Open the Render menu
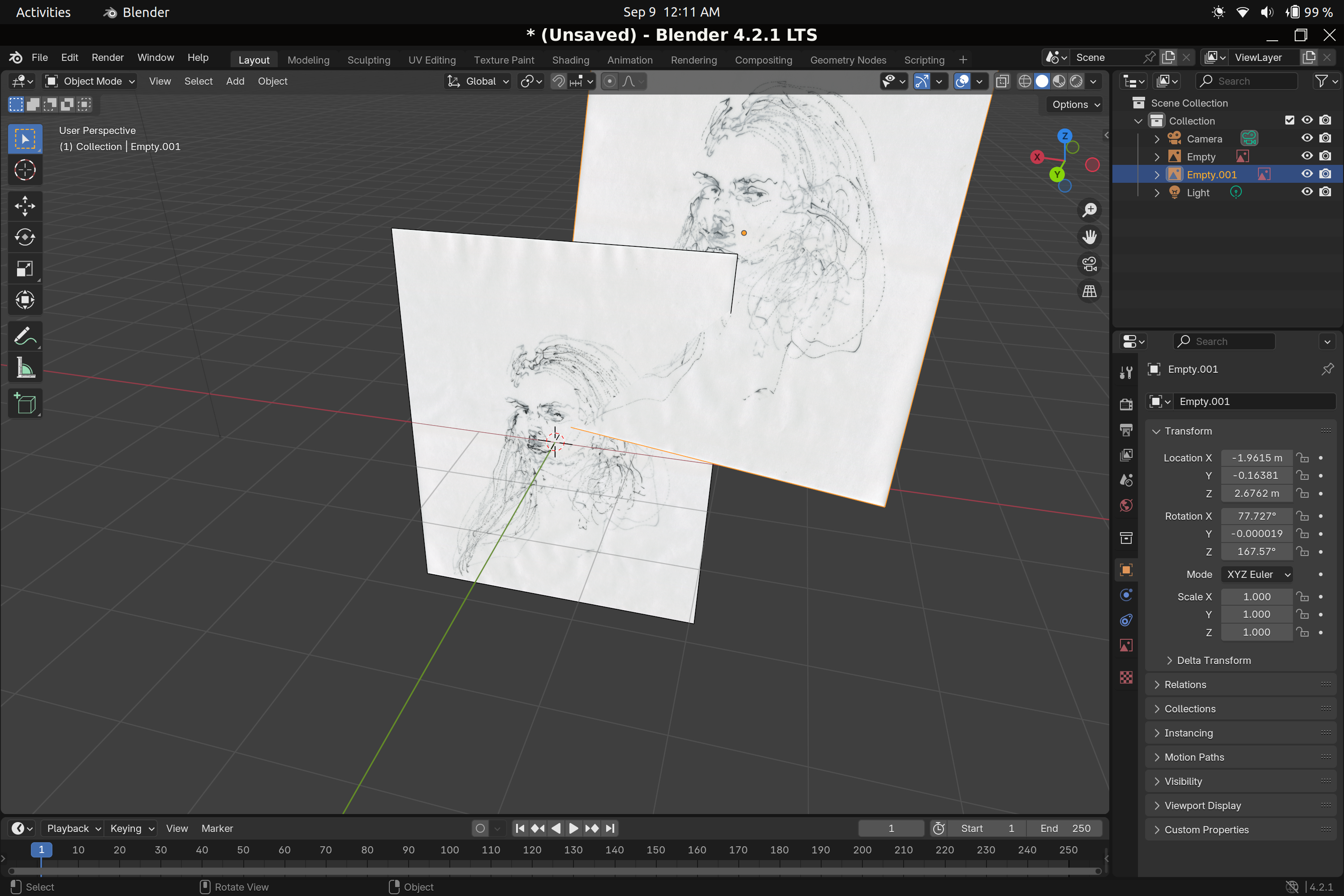Screen dimensions: 1344x896 tap(108, 57)
